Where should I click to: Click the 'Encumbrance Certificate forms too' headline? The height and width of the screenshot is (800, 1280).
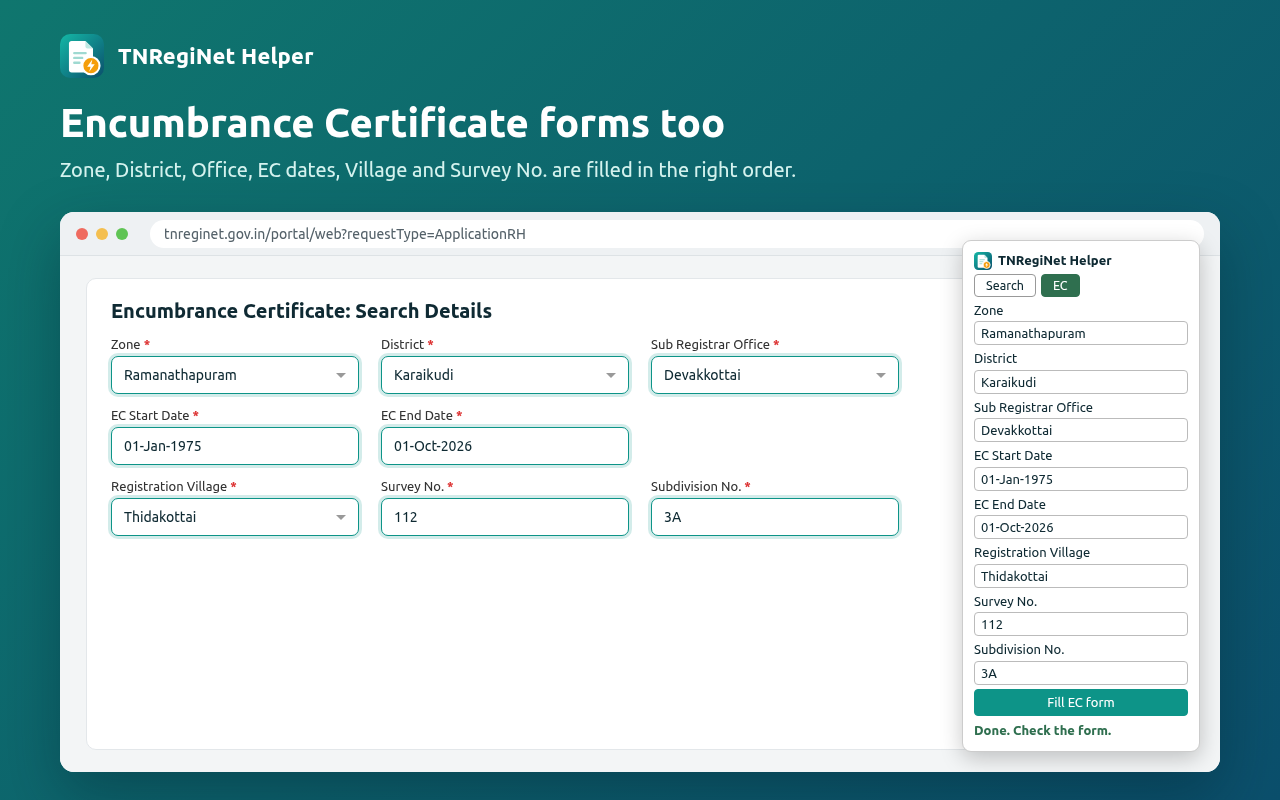pos(392,123)
